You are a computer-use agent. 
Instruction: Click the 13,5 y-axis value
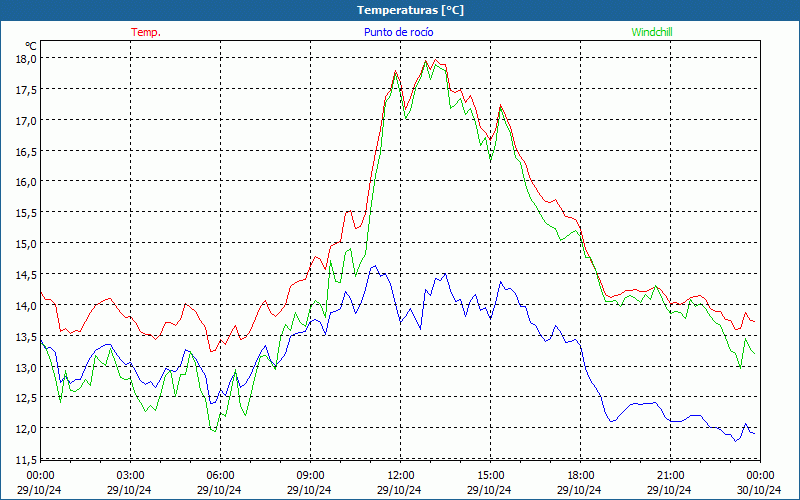click(x=26, y=336)
